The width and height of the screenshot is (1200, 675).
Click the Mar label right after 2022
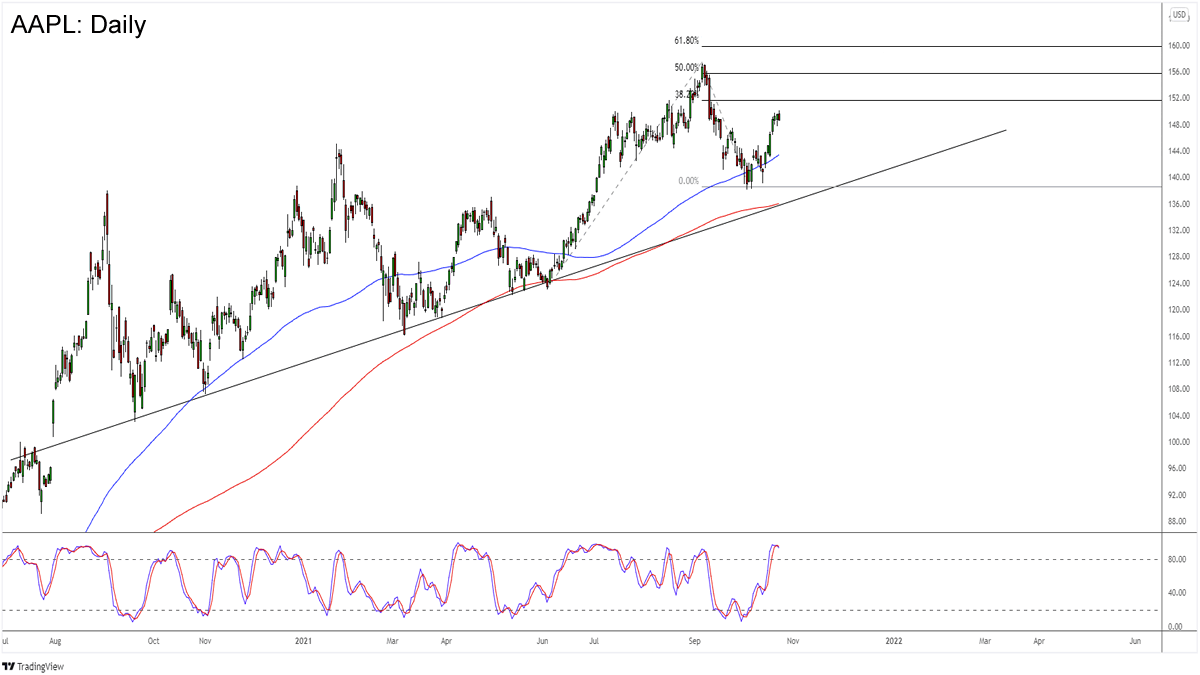point(986,640)
